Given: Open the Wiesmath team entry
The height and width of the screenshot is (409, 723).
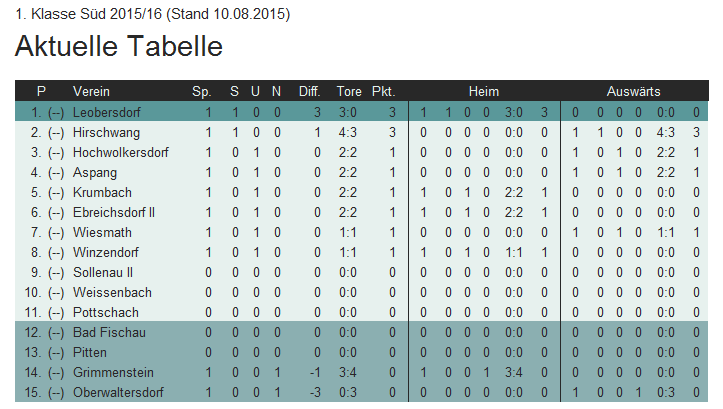Looking at the screenshot, I should (x=102, y=233).
